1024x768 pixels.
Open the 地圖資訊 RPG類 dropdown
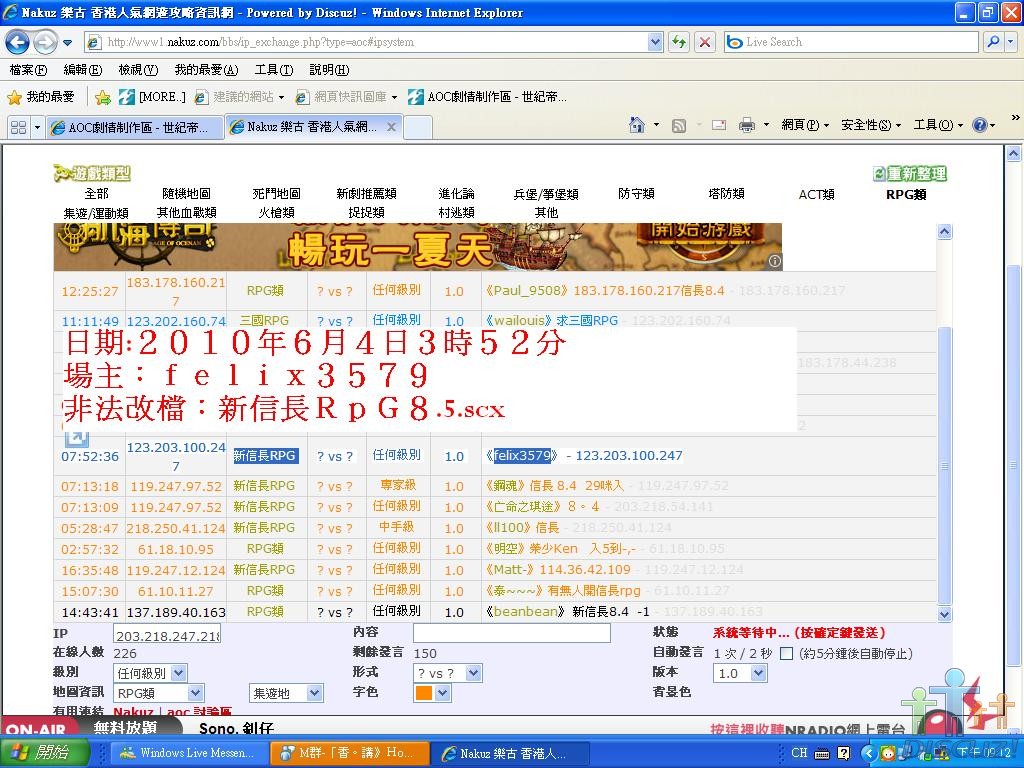point(158,693)
